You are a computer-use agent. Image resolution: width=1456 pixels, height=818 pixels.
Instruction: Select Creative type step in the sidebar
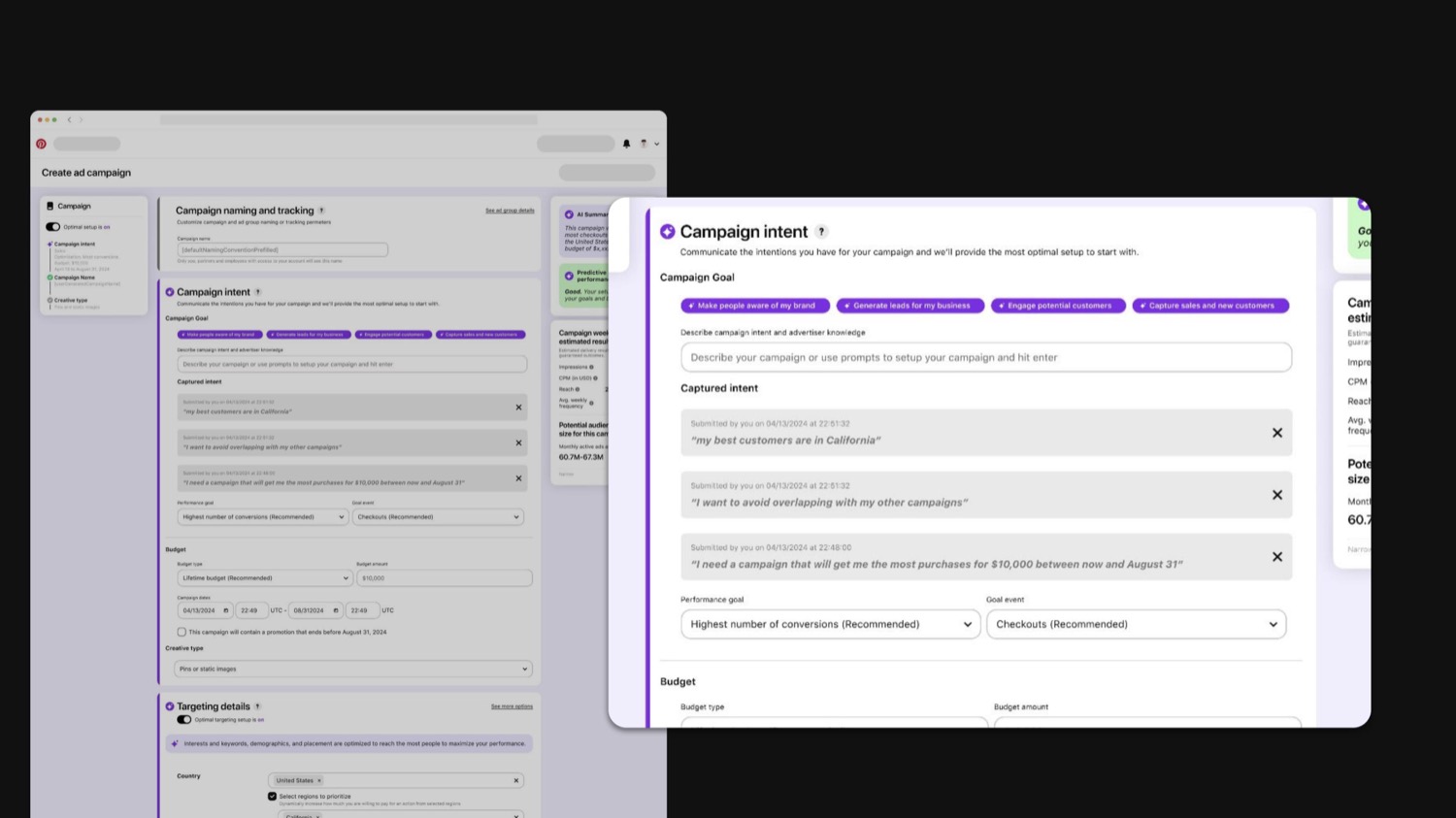pos(70,300)
